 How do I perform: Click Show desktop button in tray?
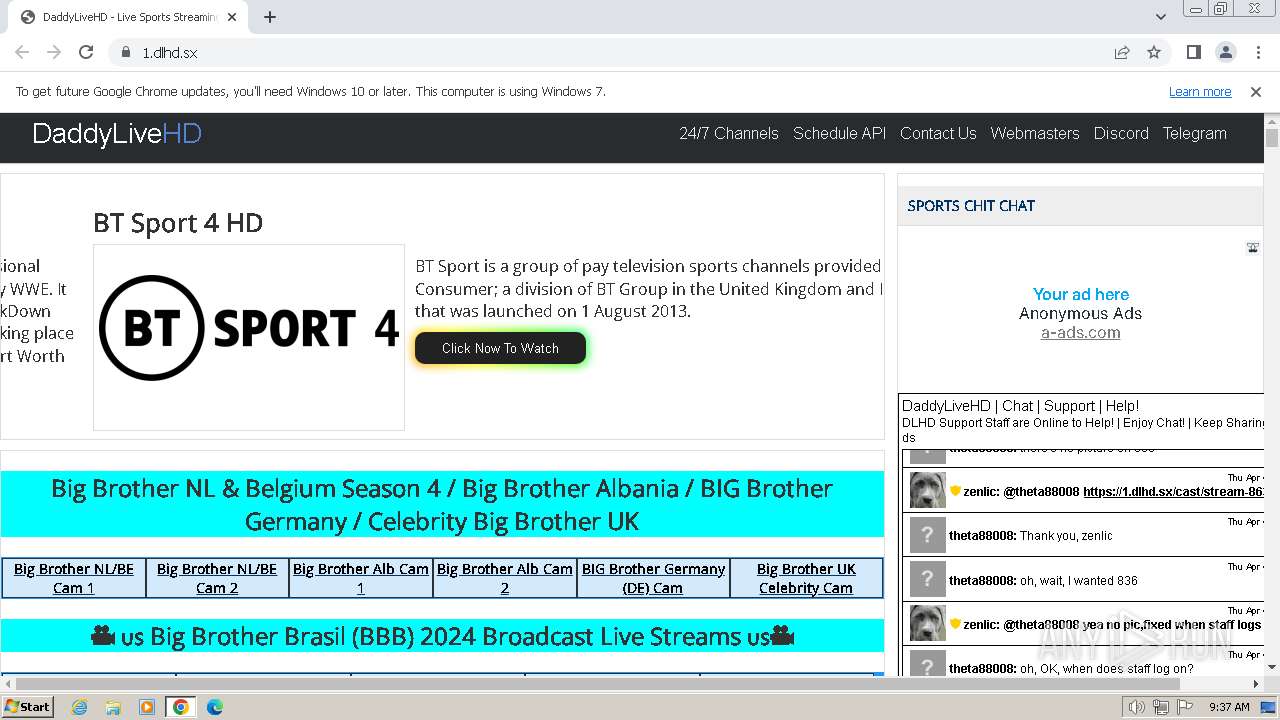(x=1270, y=707)
